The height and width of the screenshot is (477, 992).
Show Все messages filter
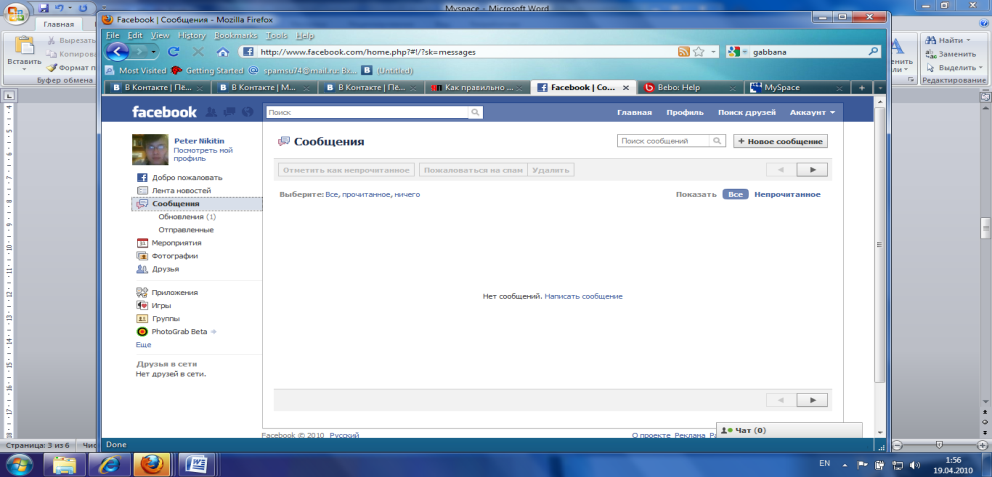coord(735,194)
